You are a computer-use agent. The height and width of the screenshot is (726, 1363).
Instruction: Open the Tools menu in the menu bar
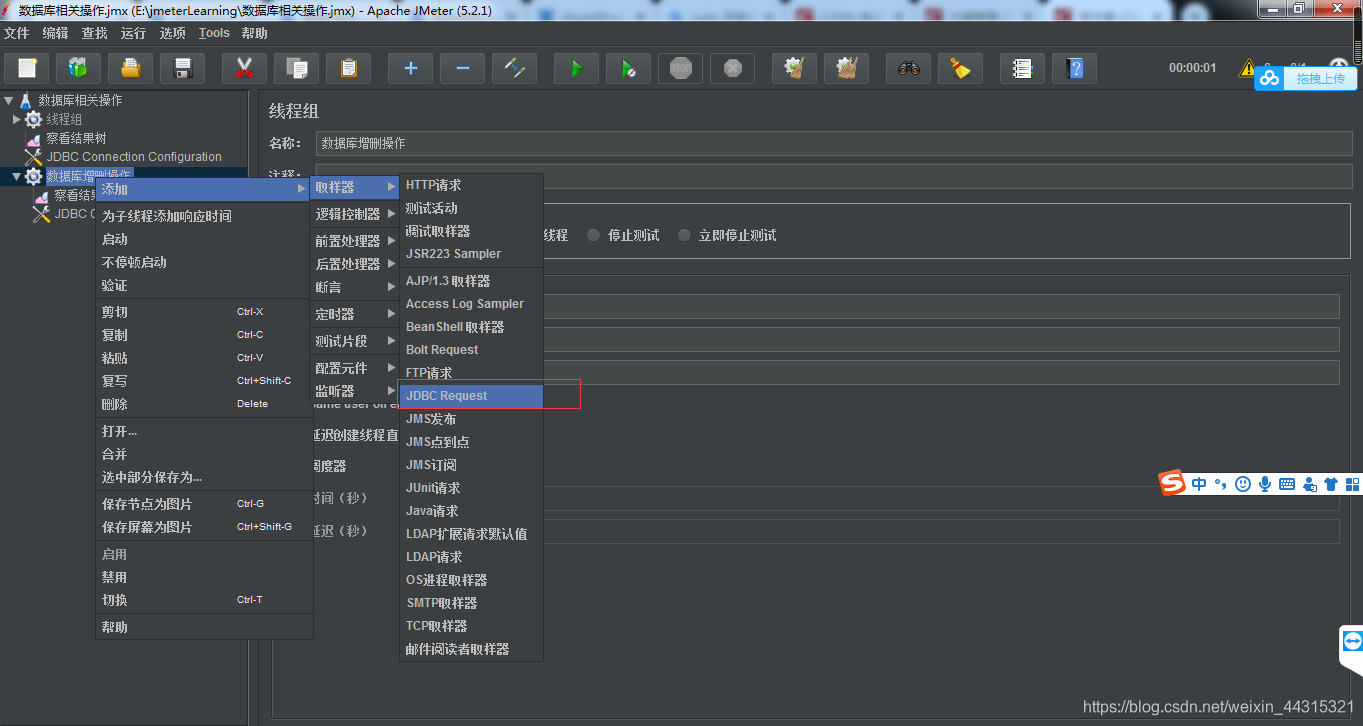pos(214,33)
